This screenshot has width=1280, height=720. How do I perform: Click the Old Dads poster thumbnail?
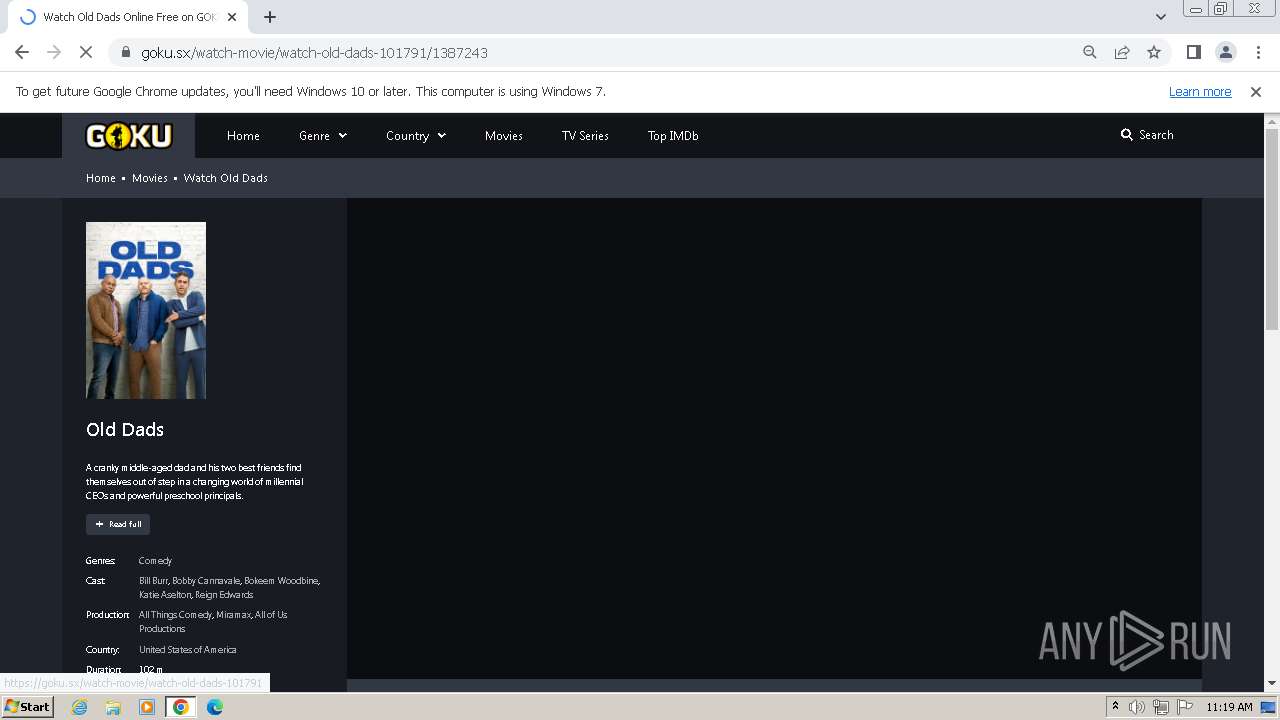[146, 310]
